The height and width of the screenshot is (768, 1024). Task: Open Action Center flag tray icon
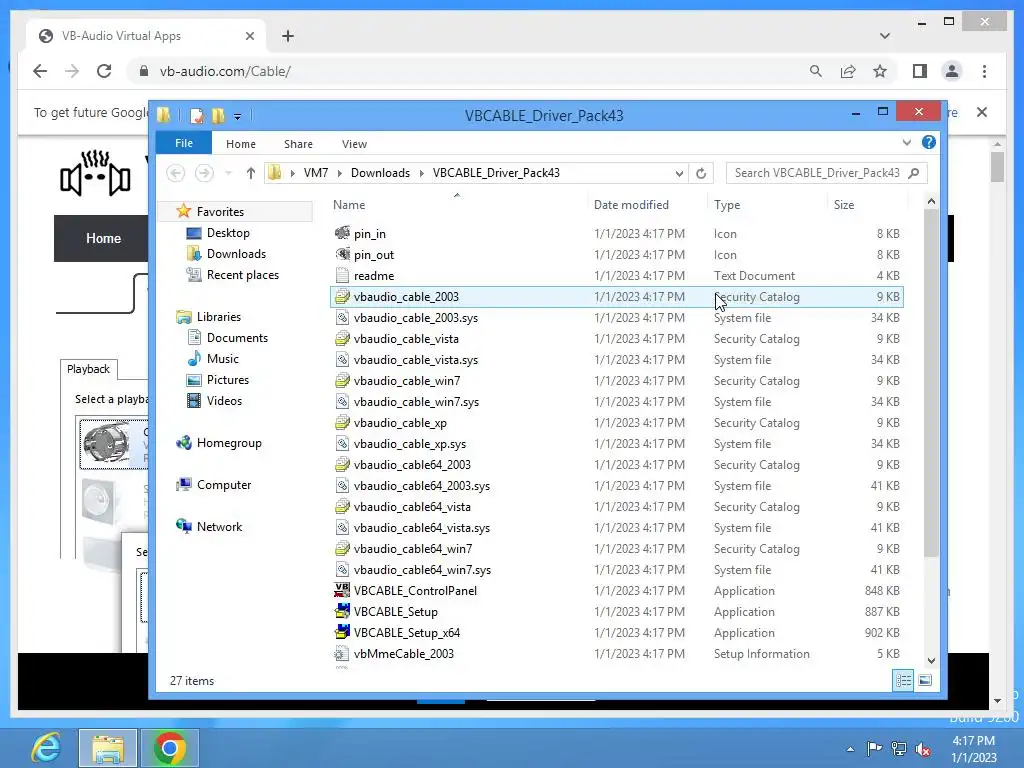click(874, 748)
